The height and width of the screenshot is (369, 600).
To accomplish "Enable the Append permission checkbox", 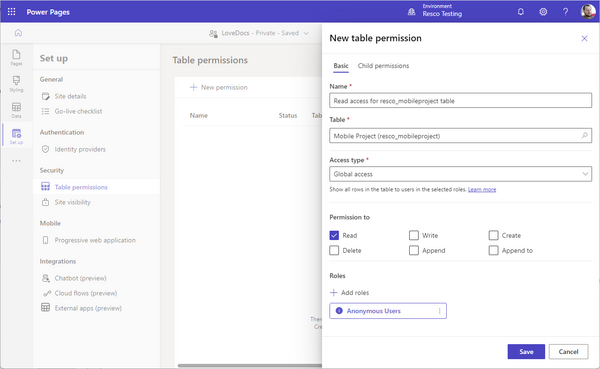I will pyautogui.click(x=414, y=250).
